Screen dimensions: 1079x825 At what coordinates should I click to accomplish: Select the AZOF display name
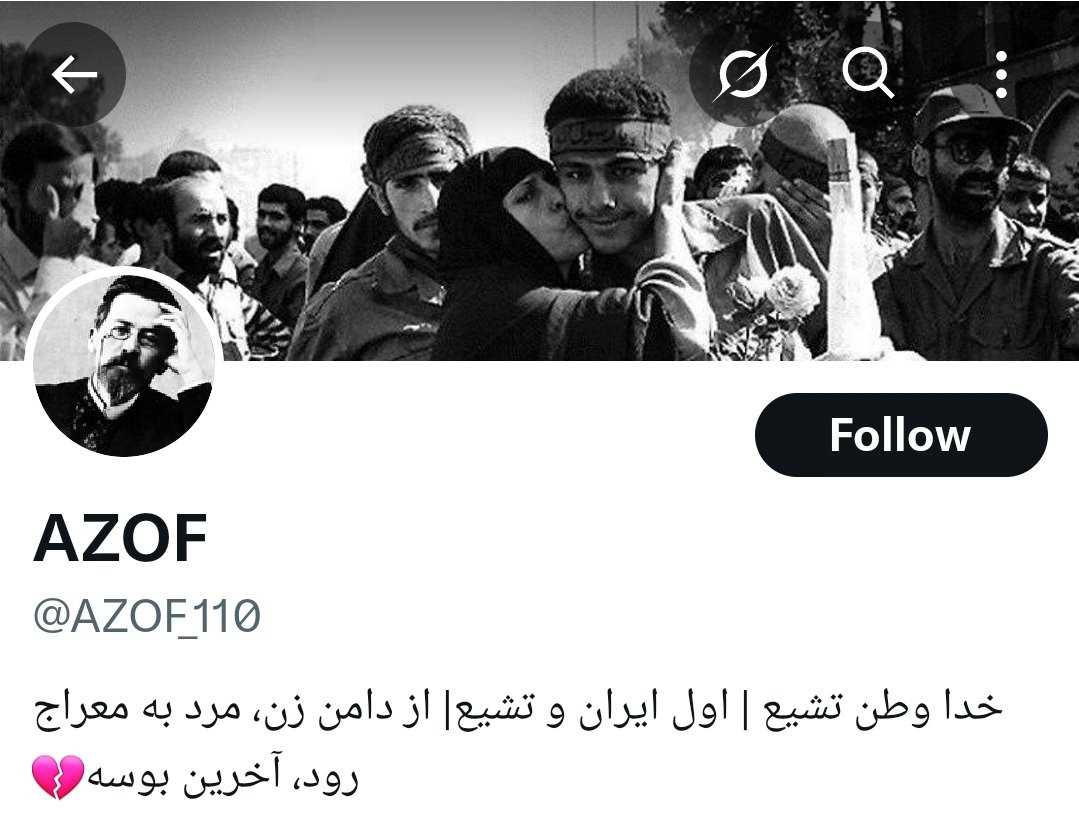pos(120,539)
